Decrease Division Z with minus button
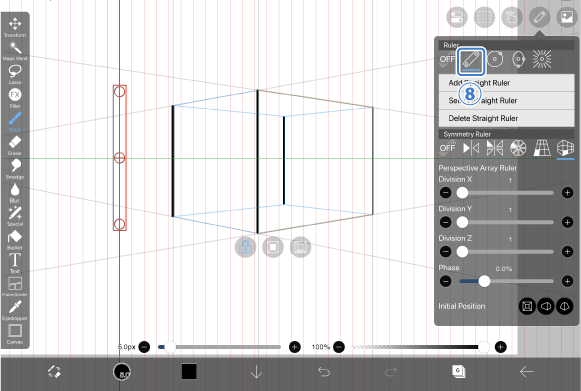Screen dimensions: 581x391 tap(445, 252)
